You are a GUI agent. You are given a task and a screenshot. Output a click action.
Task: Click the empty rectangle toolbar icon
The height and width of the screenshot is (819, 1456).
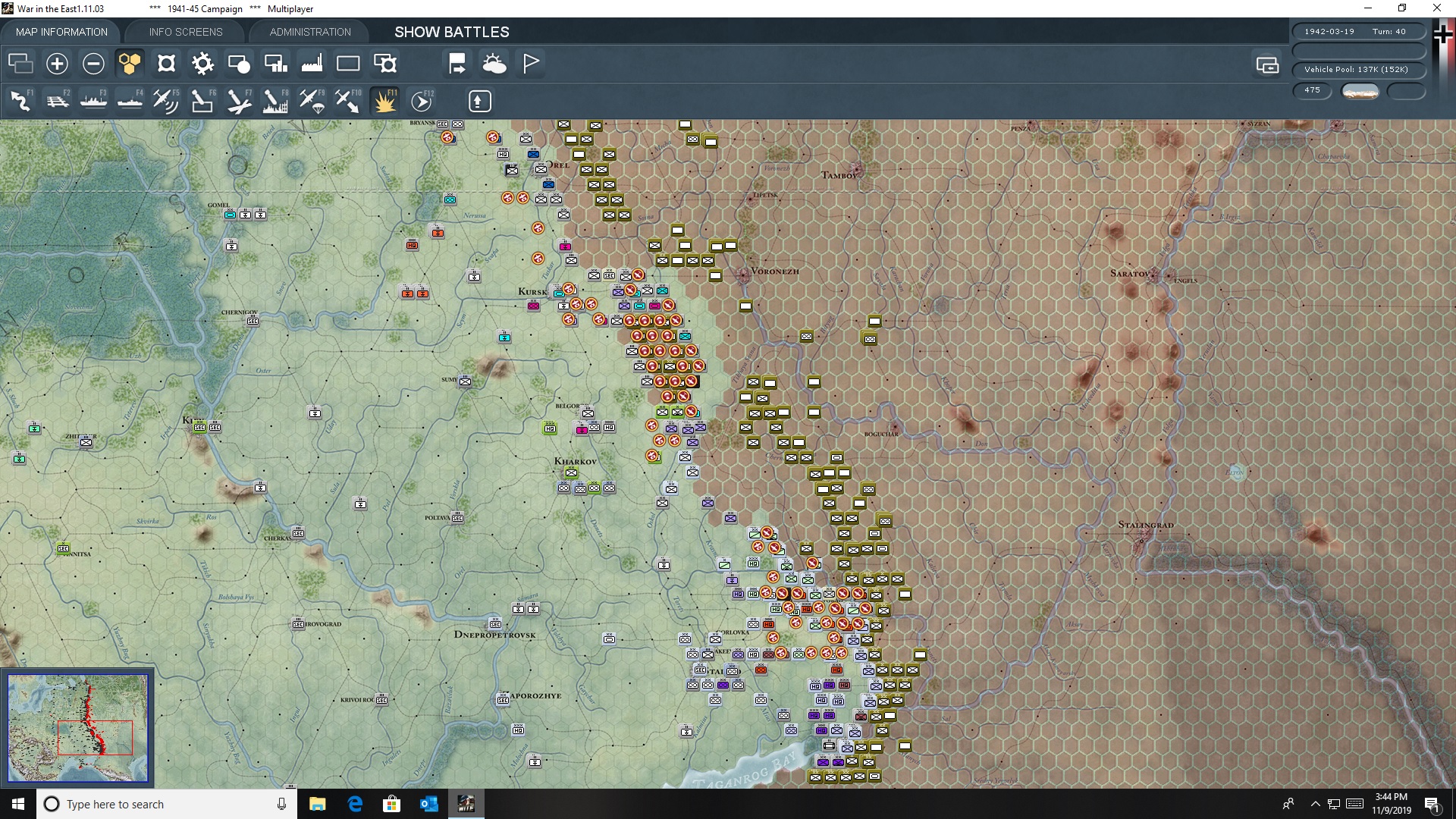(x=348, y=64)
